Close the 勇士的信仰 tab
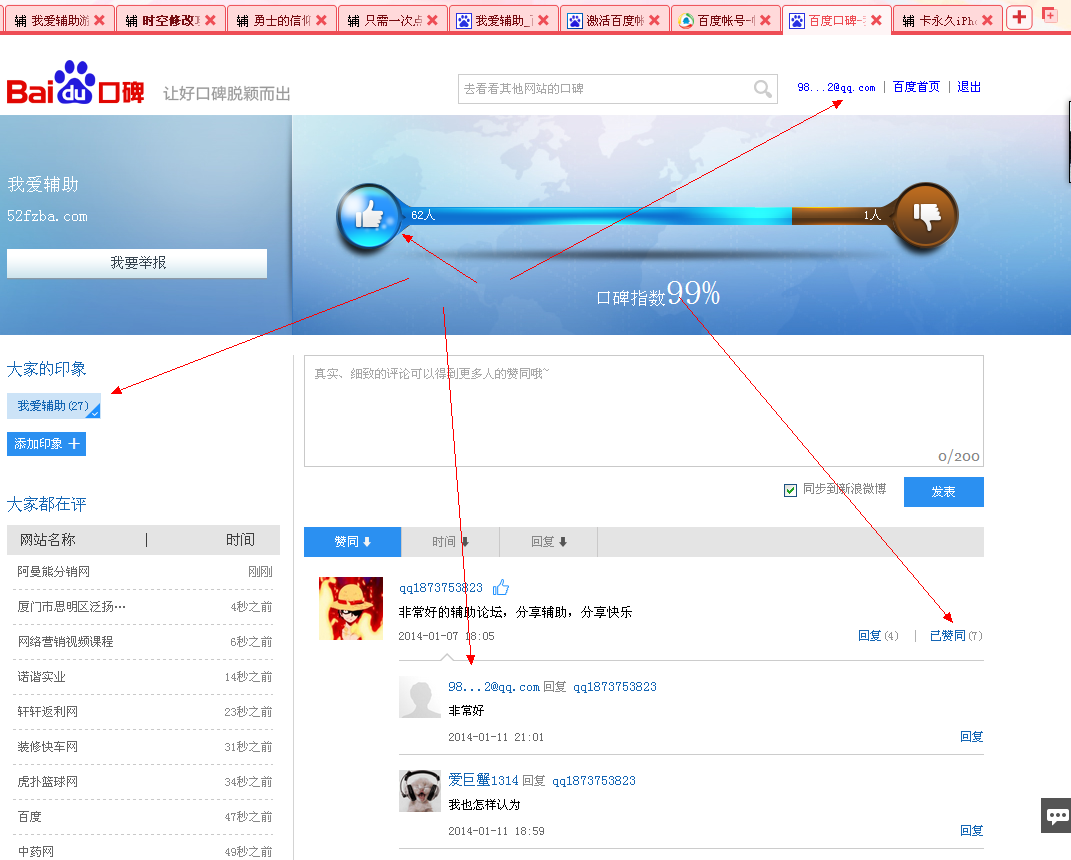 click(x=321, y=20)
